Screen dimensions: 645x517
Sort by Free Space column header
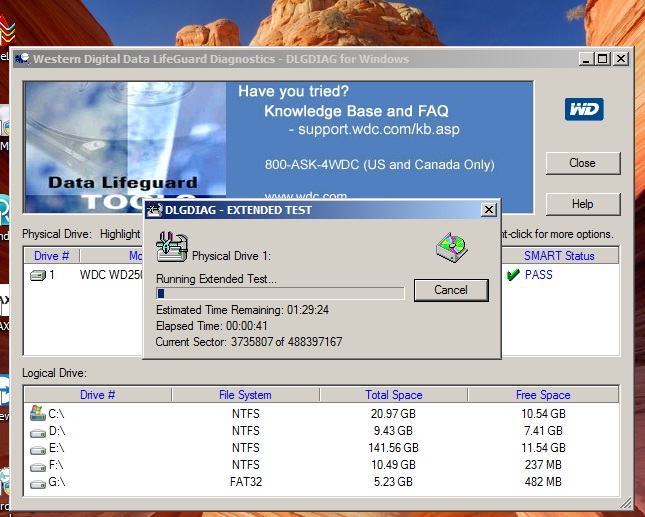pos(543,395)
